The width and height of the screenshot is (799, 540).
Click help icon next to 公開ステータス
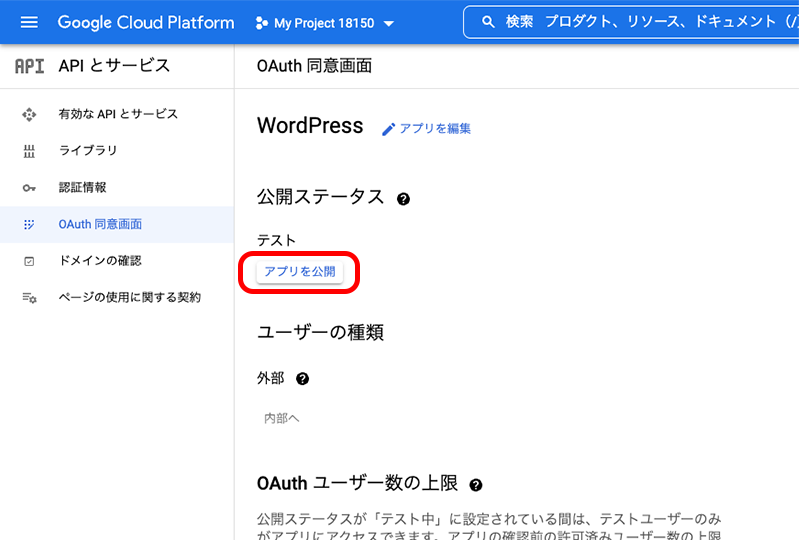click(403, 199)
